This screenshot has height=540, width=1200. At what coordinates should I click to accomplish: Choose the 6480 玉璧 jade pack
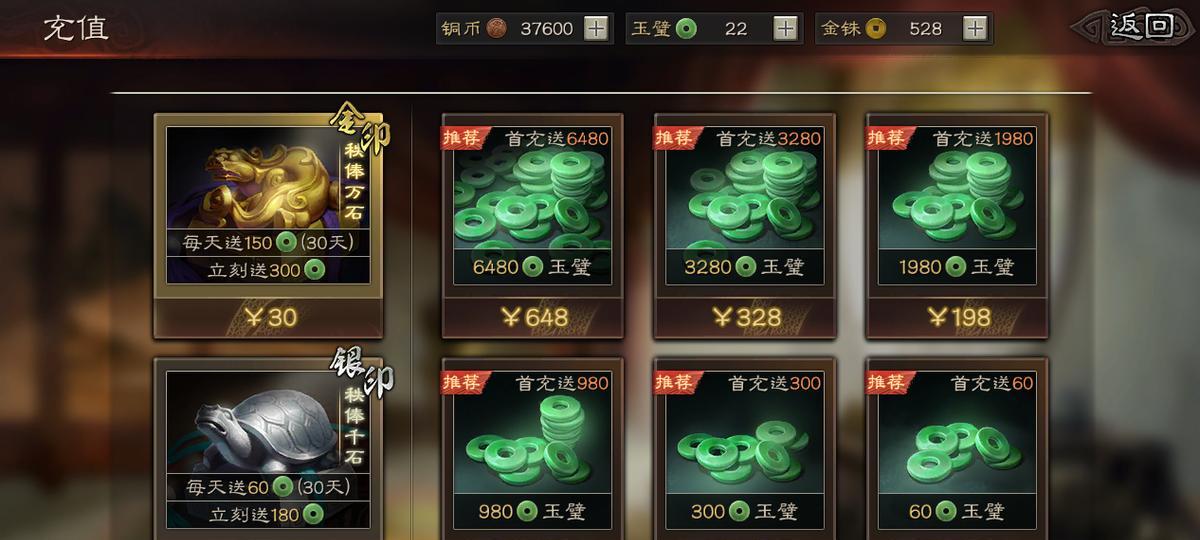[532, 206]
